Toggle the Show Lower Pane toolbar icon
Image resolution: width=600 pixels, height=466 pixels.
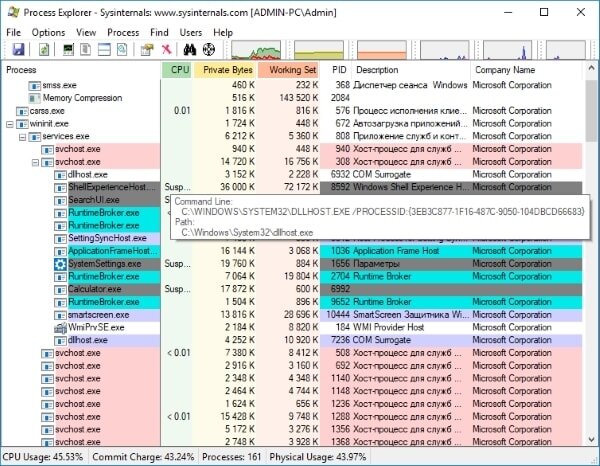point(104,49)
